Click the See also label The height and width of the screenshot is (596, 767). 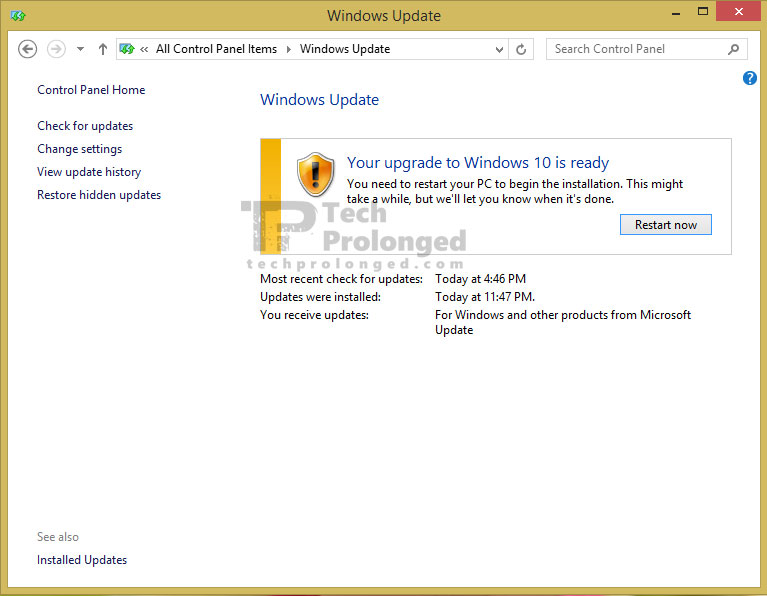[58, 537]
